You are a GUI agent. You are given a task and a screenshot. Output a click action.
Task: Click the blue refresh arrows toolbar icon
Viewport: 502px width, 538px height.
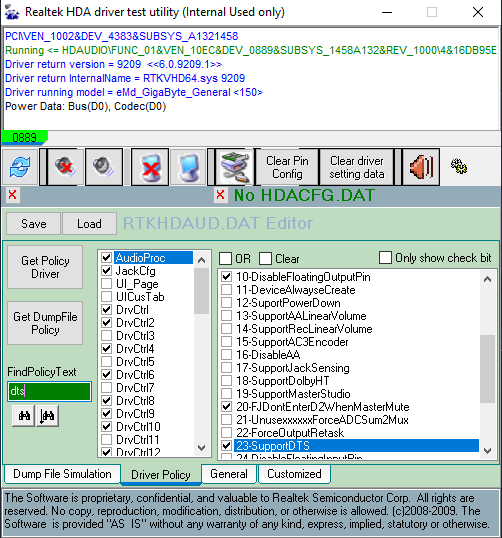20,167
